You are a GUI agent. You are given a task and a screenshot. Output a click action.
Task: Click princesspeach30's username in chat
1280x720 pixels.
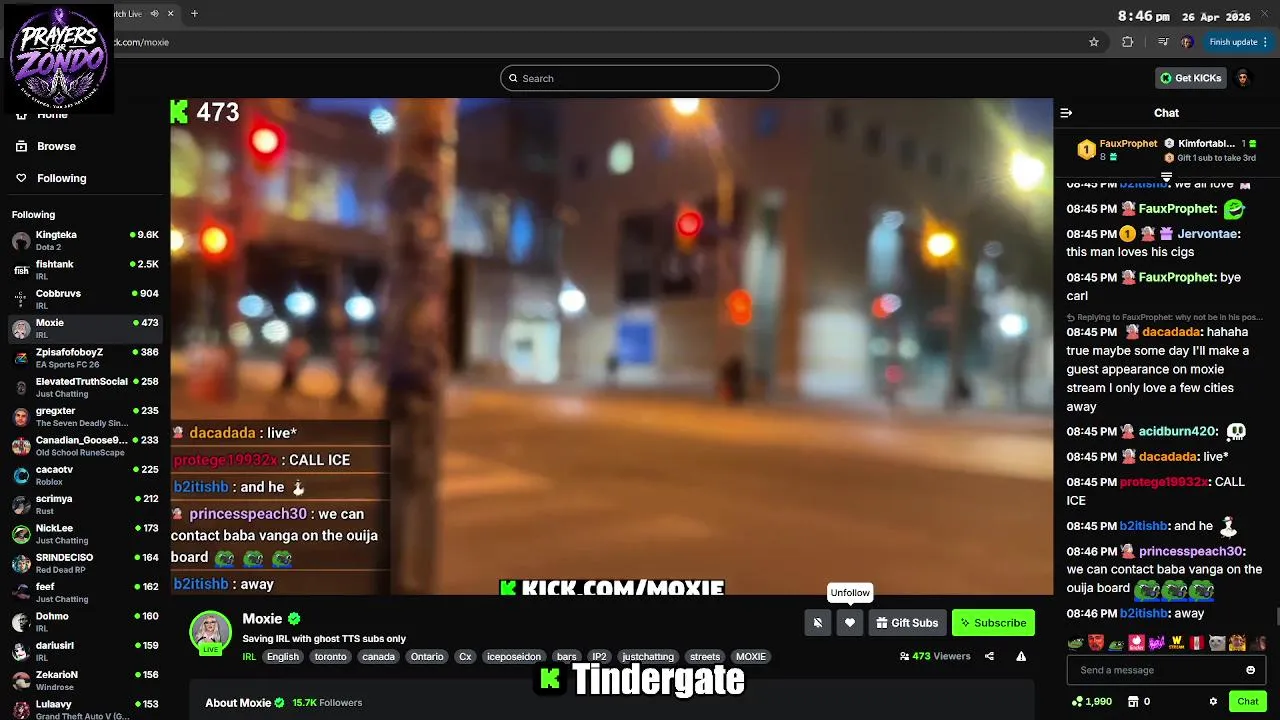(1191, 551)
